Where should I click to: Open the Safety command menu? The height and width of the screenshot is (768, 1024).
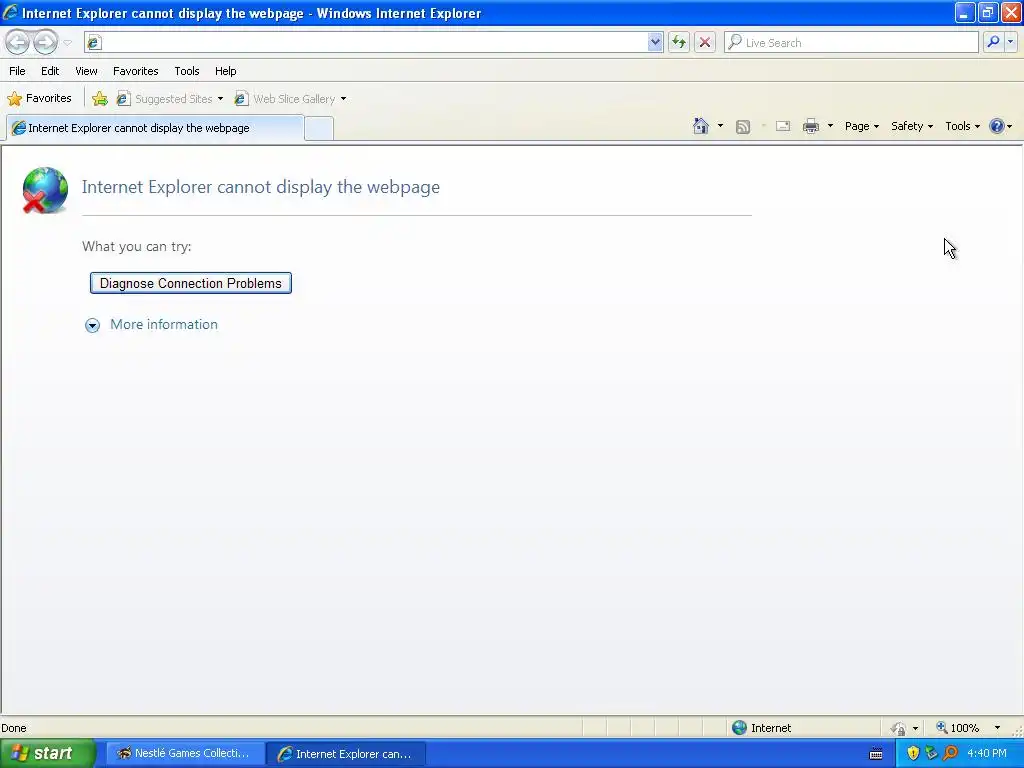coord(912,126)
